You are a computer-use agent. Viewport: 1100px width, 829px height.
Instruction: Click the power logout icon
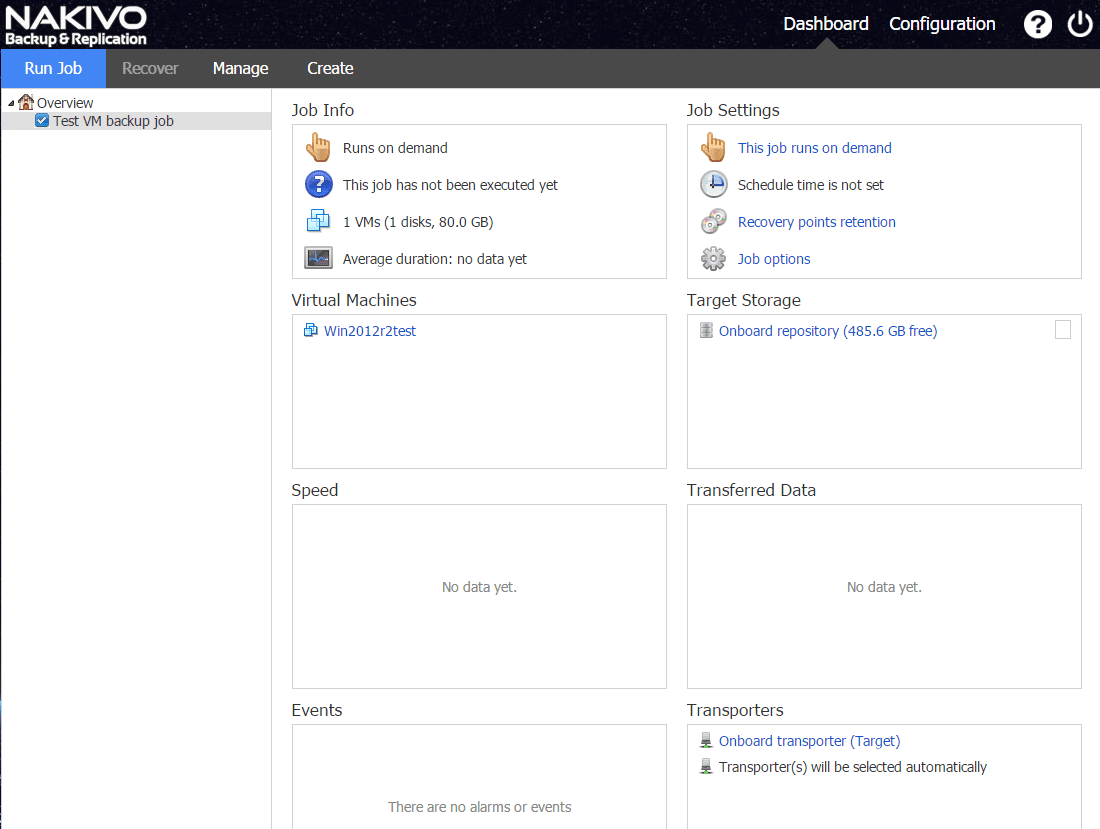pos(1080,25)
